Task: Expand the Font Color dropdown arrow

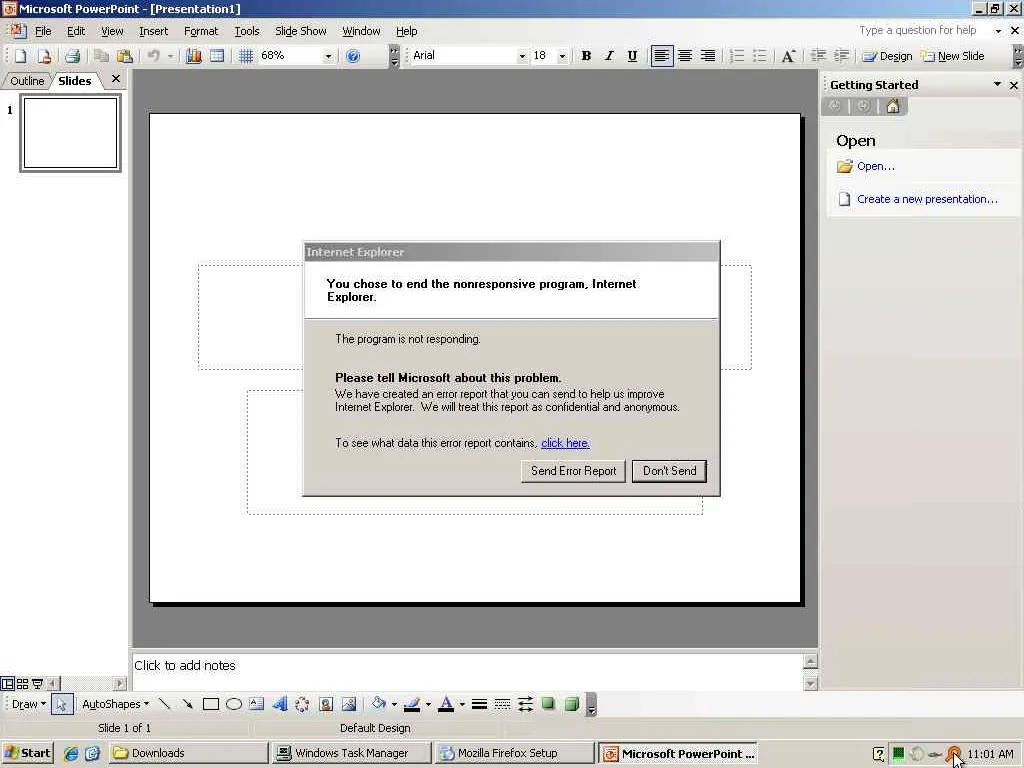Action: (462, 704)
